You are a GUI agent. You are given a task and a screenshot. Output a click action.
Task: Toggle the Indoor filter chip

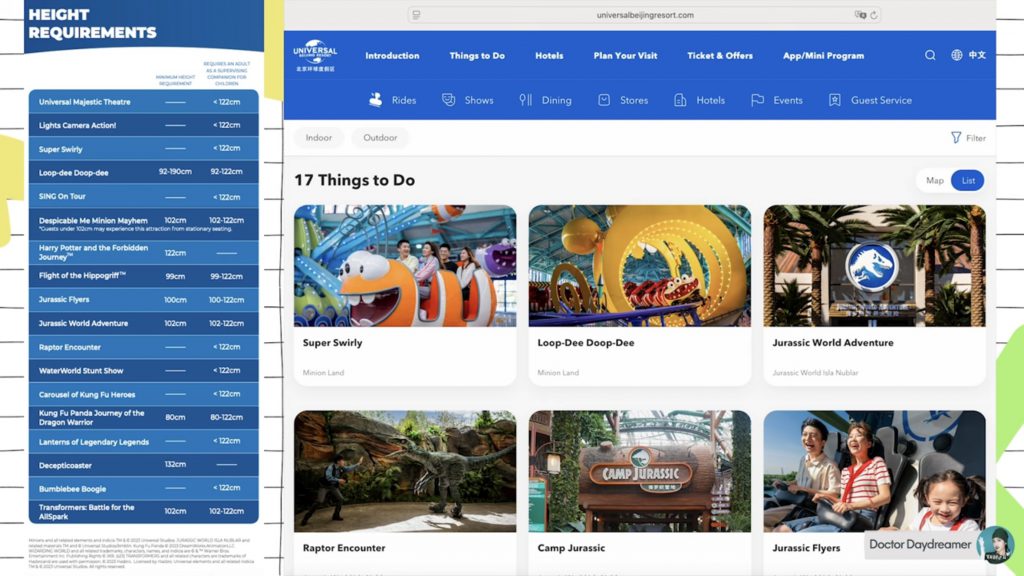[319, 138]
